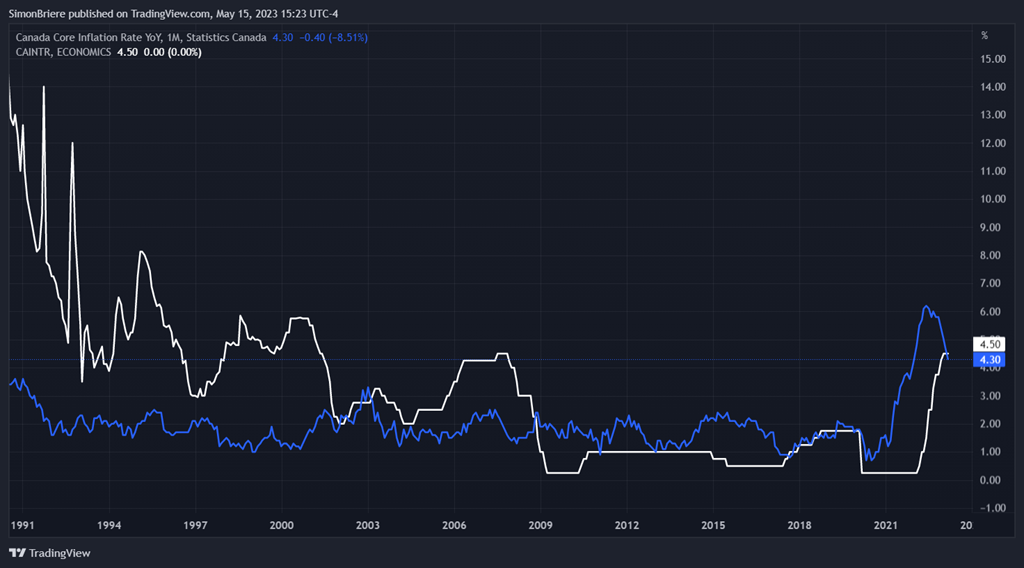
Task: Click the 2000 label on time axis
Action: click(x=281, y=525)
